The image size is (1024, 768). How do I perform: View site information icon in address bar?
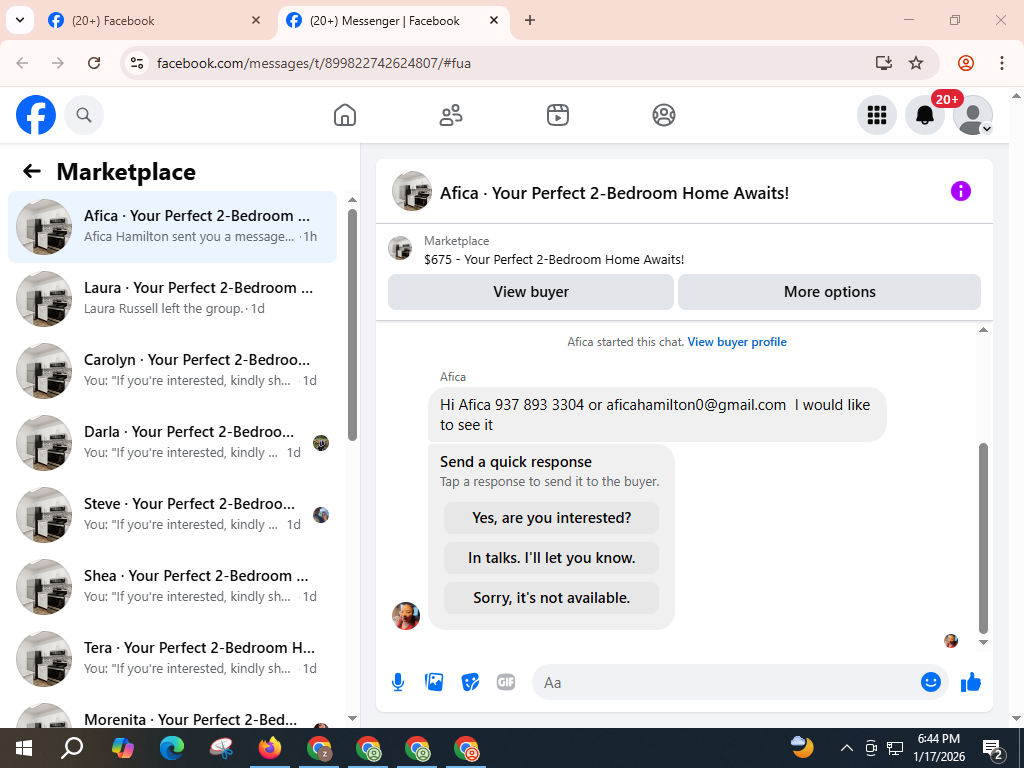(136, 63)
